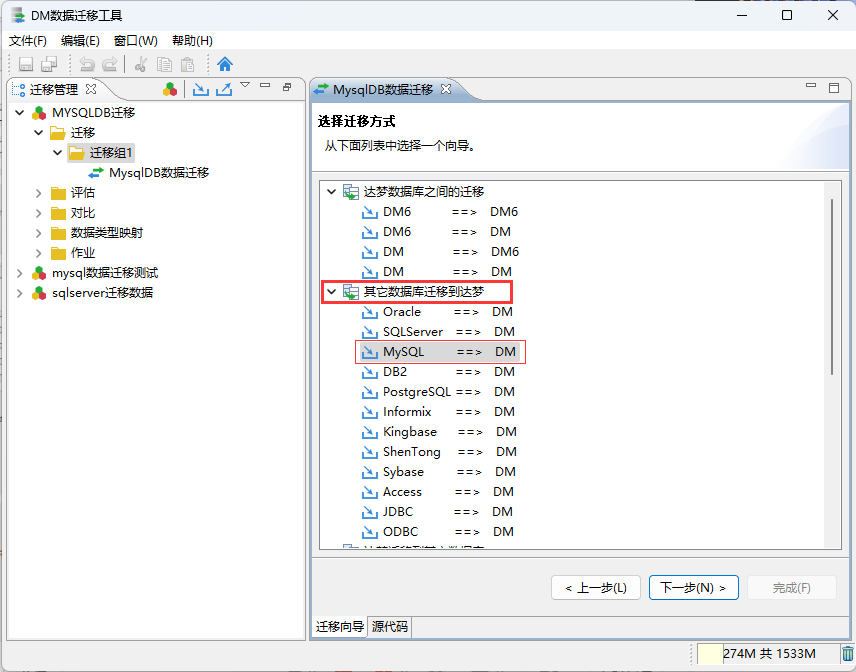Choose Access ==> DM migration

pos(438,492)
